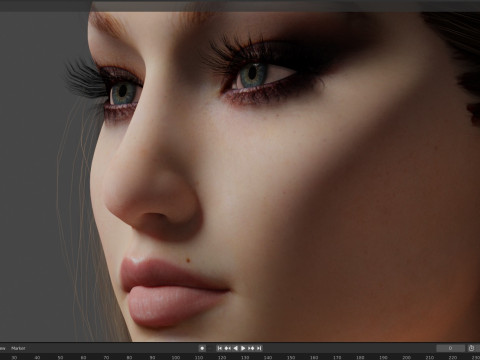Image resolution: width=480 pixels, height=360 pixels.
Task: Play the animation forward
Action: [x=243, y=348]
